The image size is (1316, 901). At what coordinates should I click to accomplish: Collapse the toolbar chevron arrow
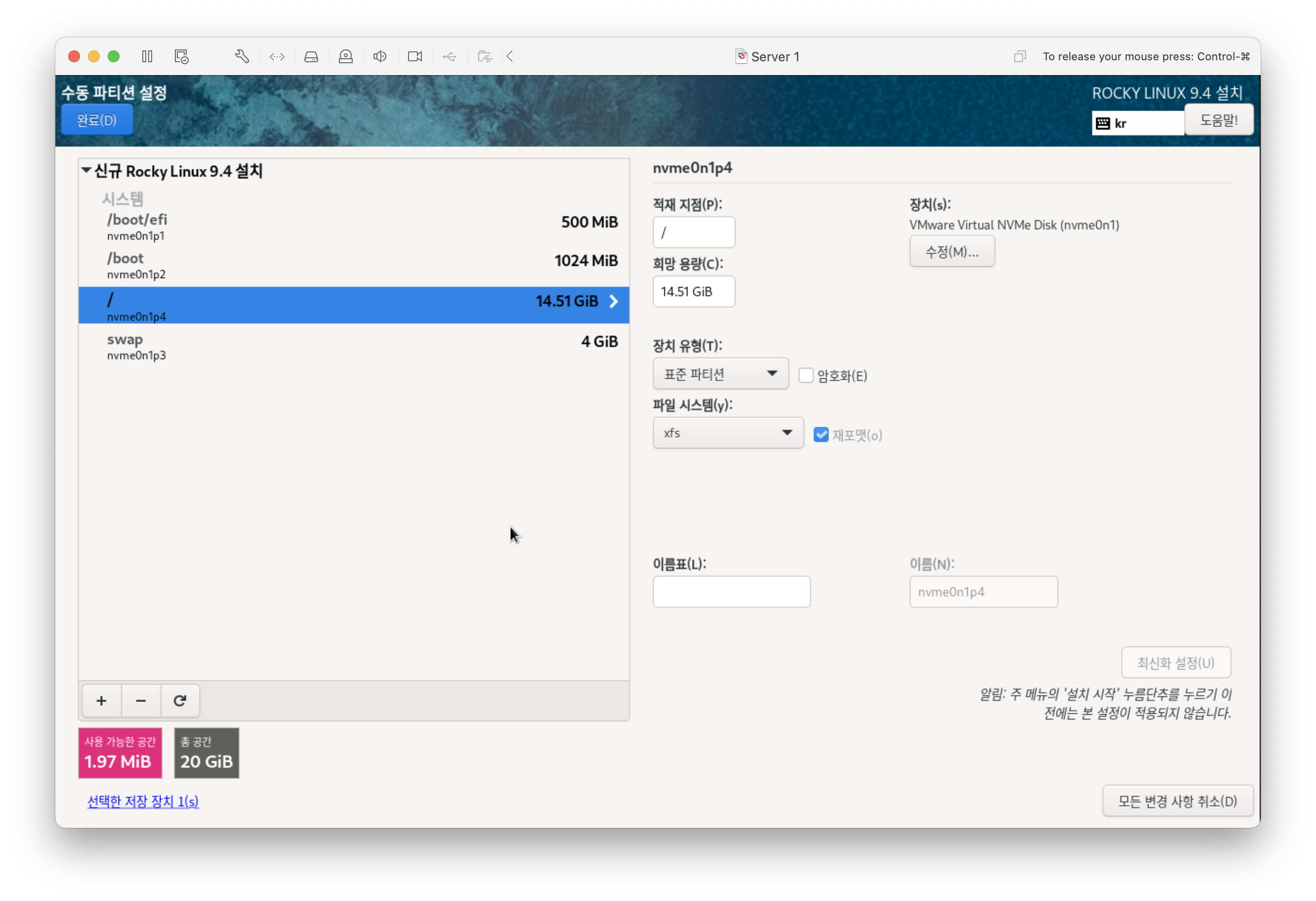click(x=510, y=57)
